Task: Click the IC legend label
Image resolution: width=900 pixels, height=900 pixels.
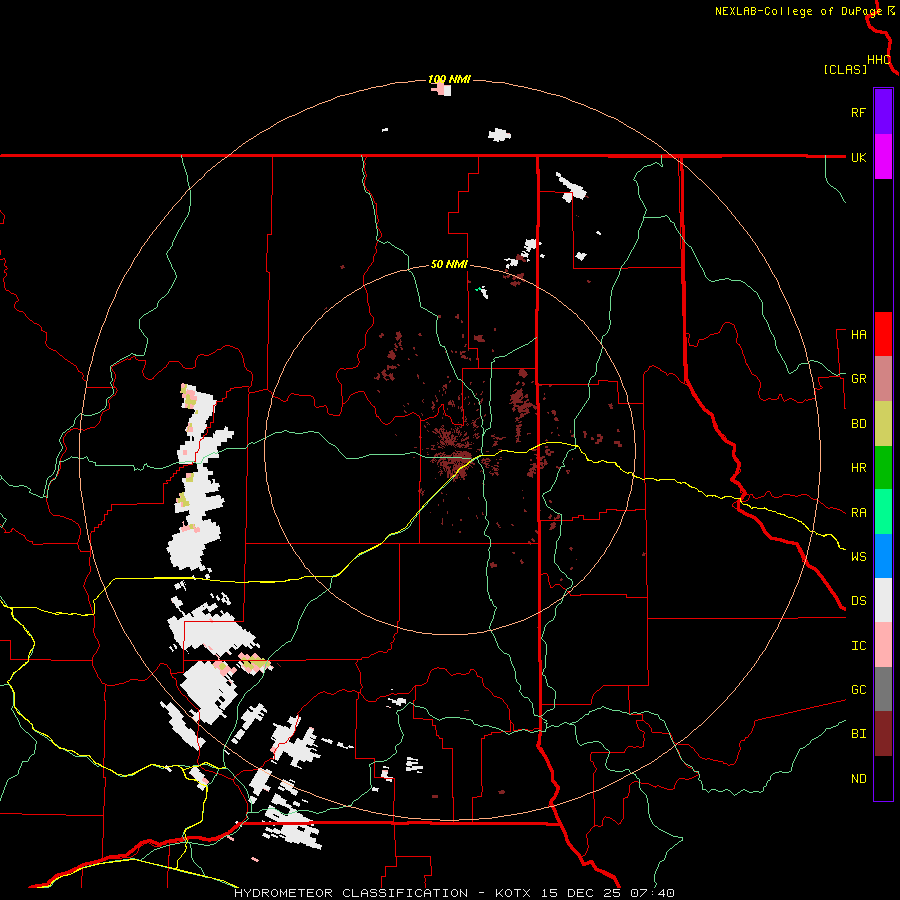Action: [x=858, y=646]
